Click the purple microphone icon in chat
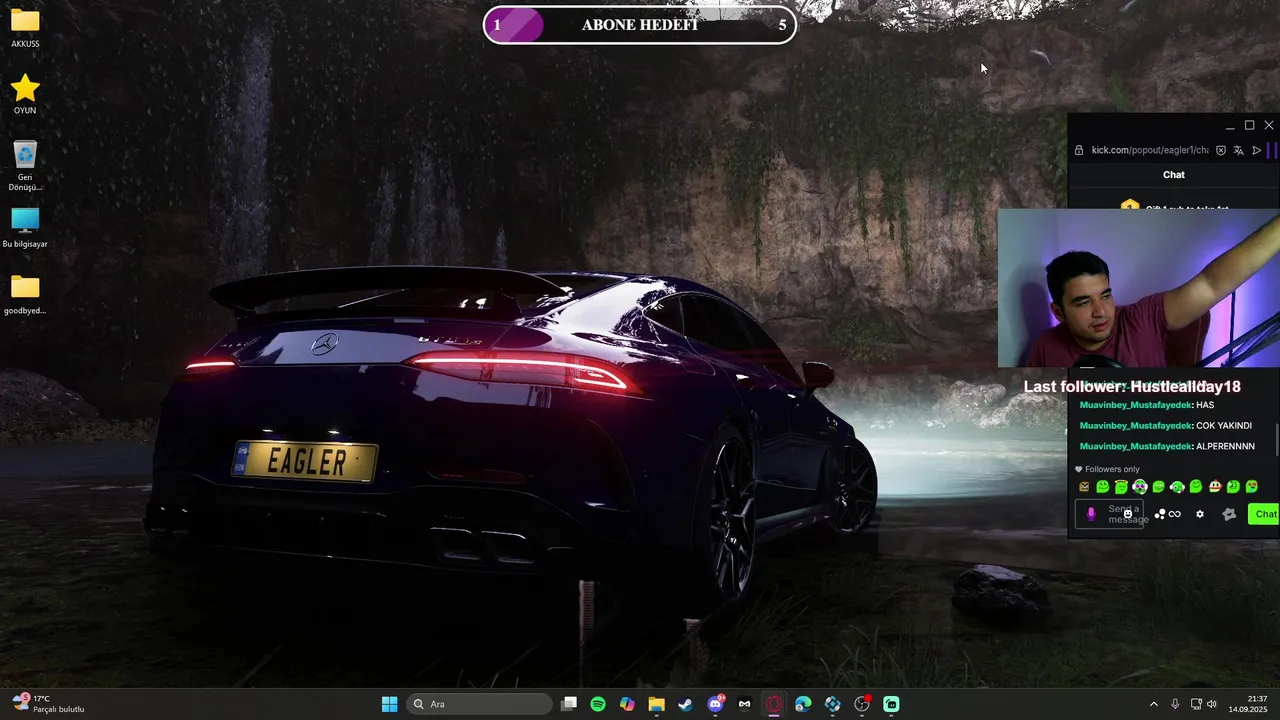This screenshot has height=720, width=1280. (x=1091, y=514)
